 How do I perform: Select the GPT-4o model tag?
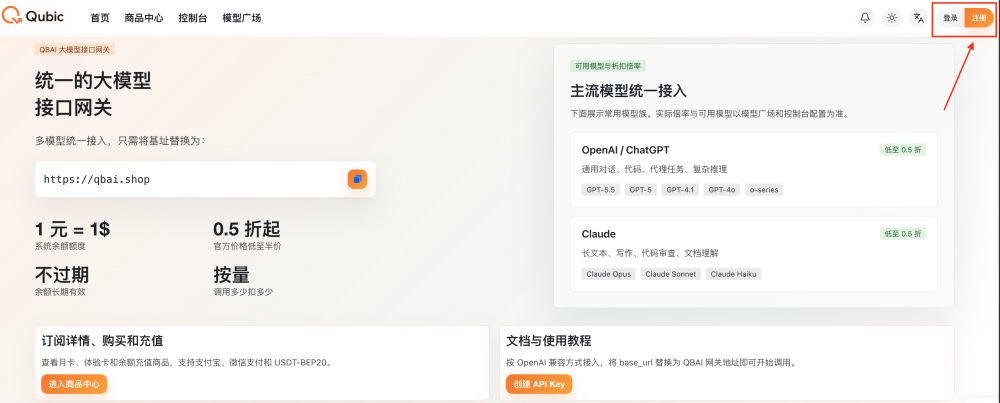722,189
